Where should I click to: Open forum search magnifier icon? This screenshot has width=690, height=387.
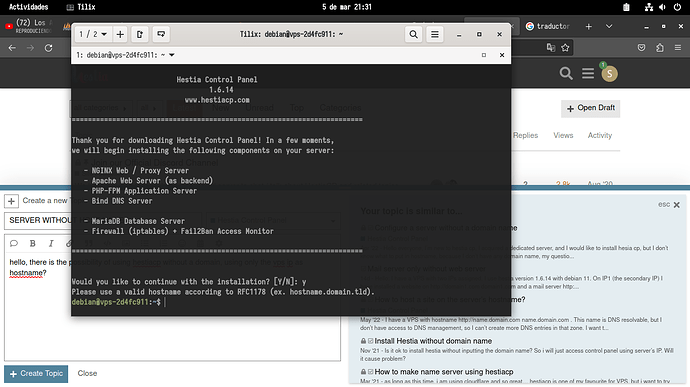(566, 74)
